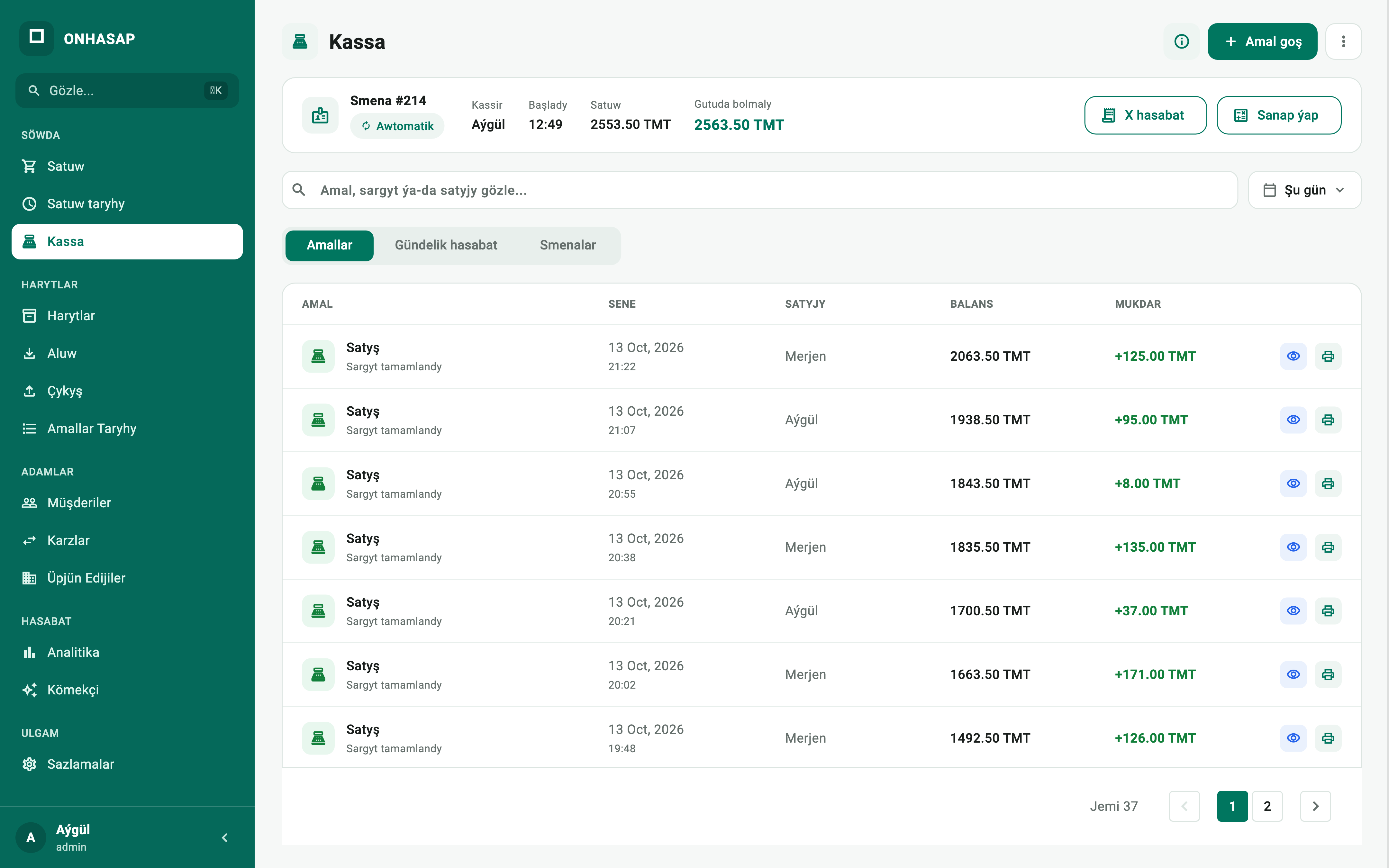Open the X hasabat report

1145,115
